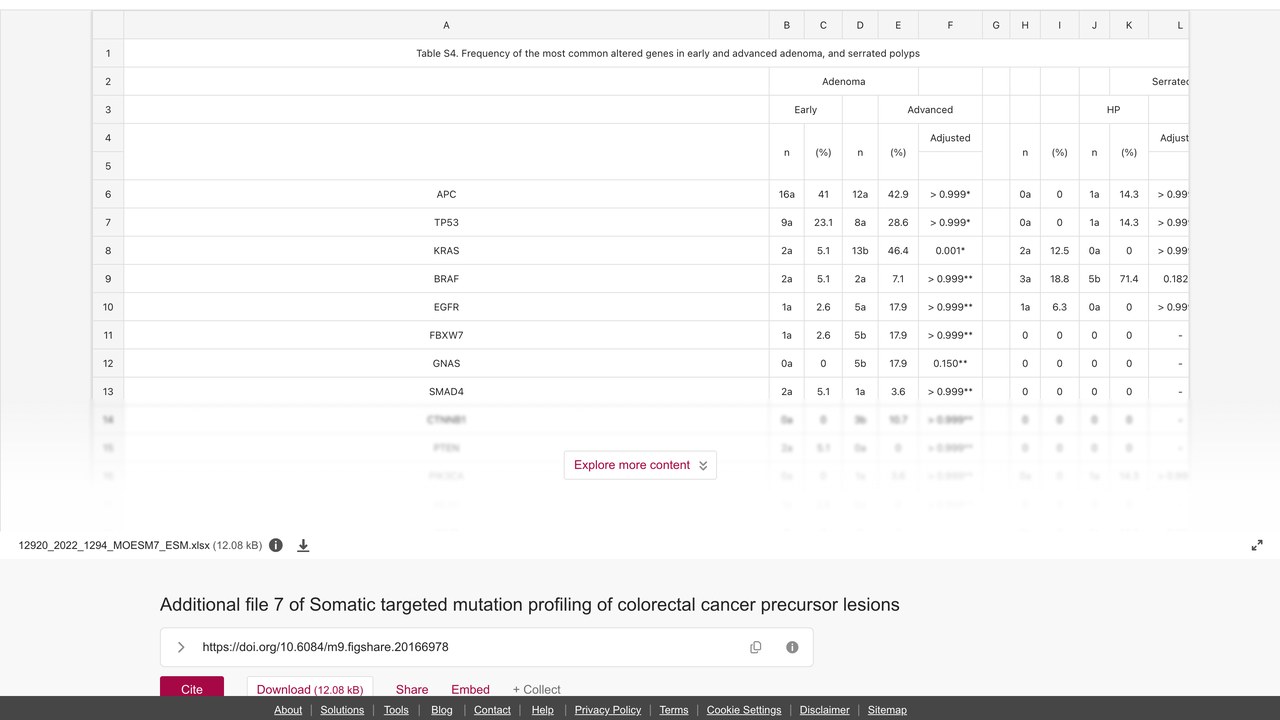Click the GNAS gene cell

446,363
